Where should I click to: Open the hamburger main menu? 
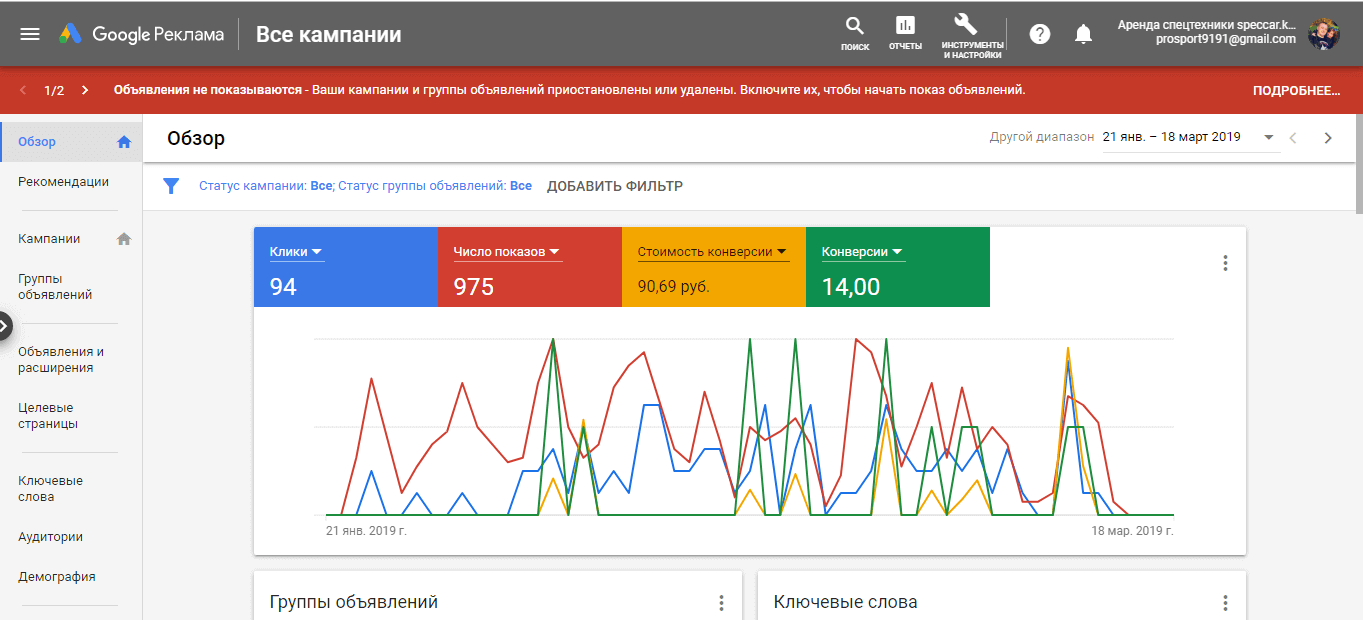[30, 34]
